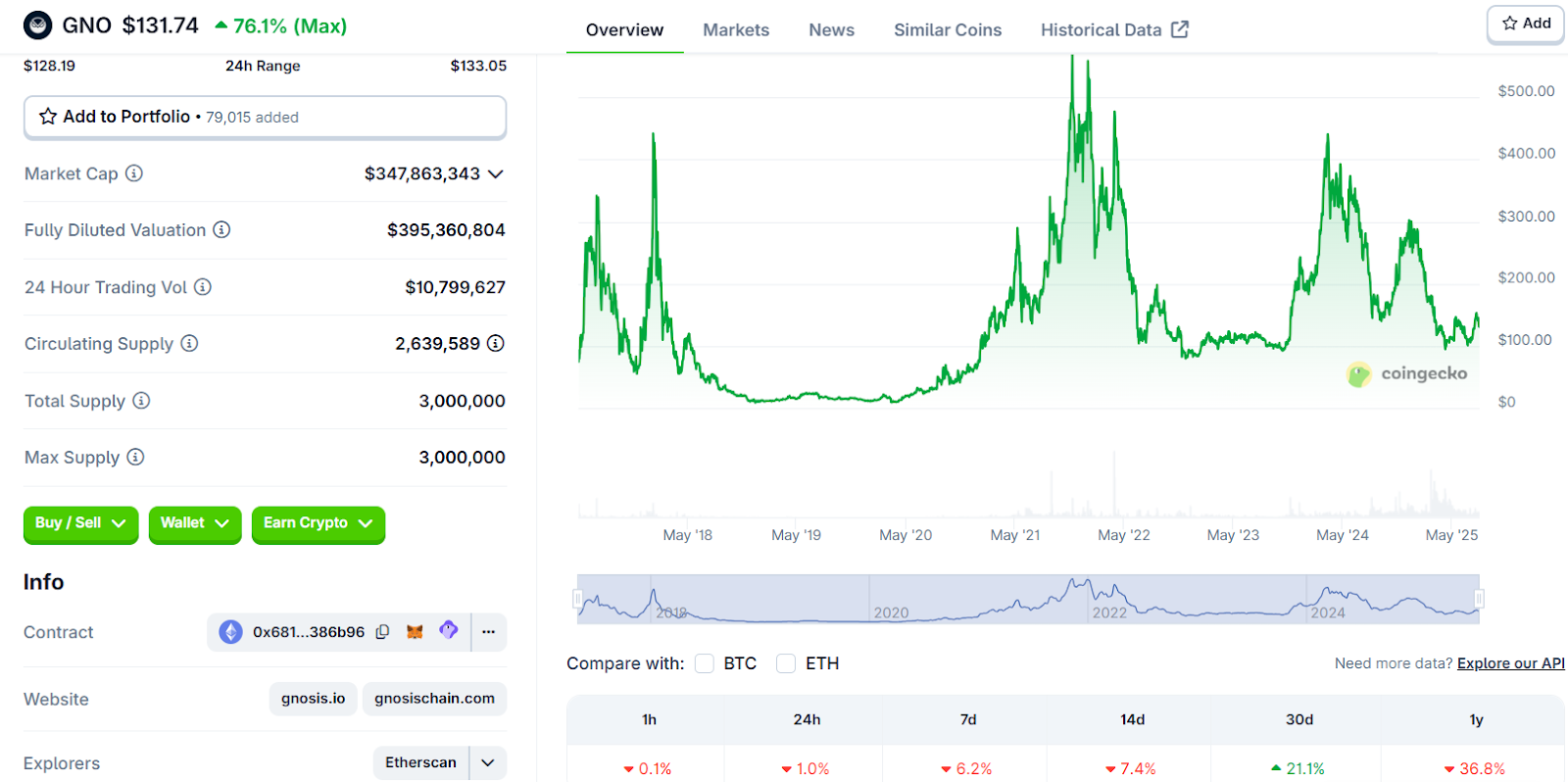Open the gnosischain.com website link
1568x782 pixels.
click(434, 699)
